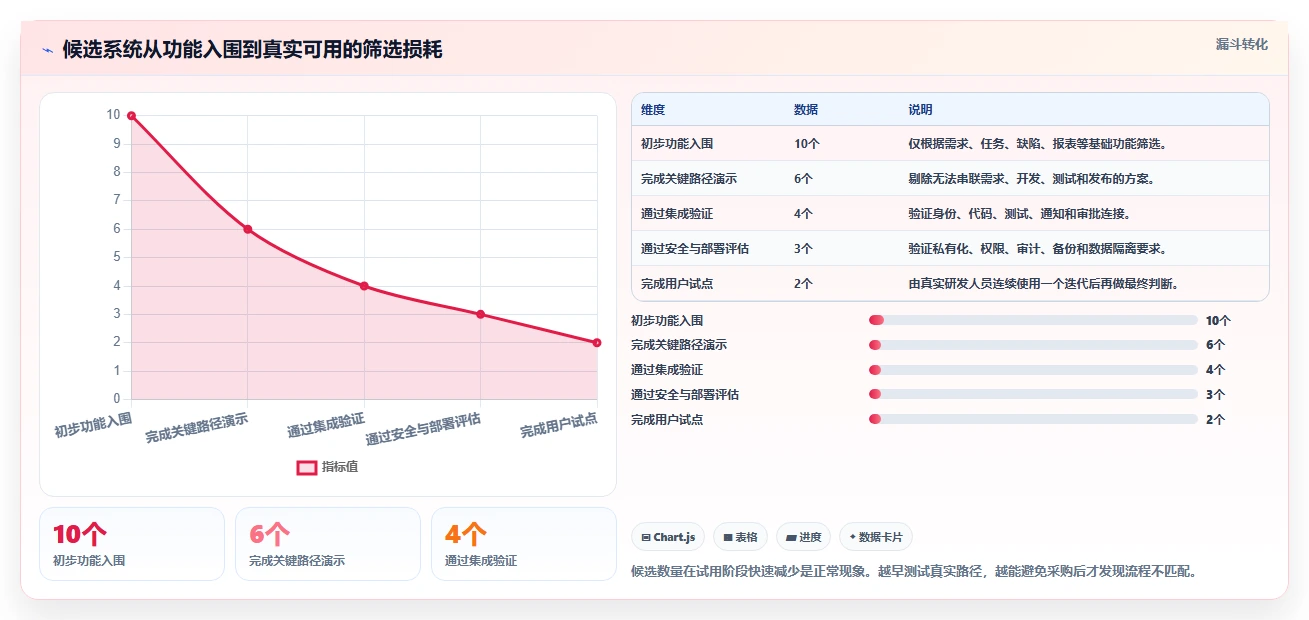Click the table value 4个
Screen dimensions: 1309x620
(804, 214)
